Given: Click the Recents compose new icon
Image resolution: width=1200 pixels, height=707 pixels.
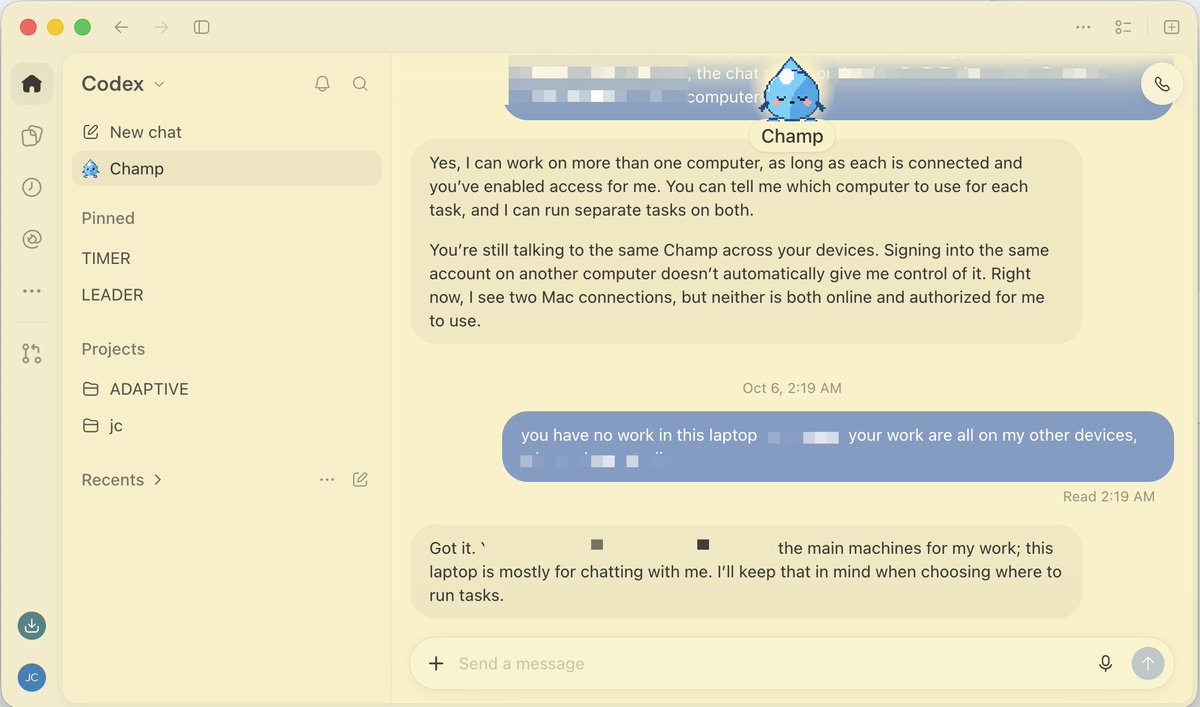Looking at the screenshot, I should point(360,480).
